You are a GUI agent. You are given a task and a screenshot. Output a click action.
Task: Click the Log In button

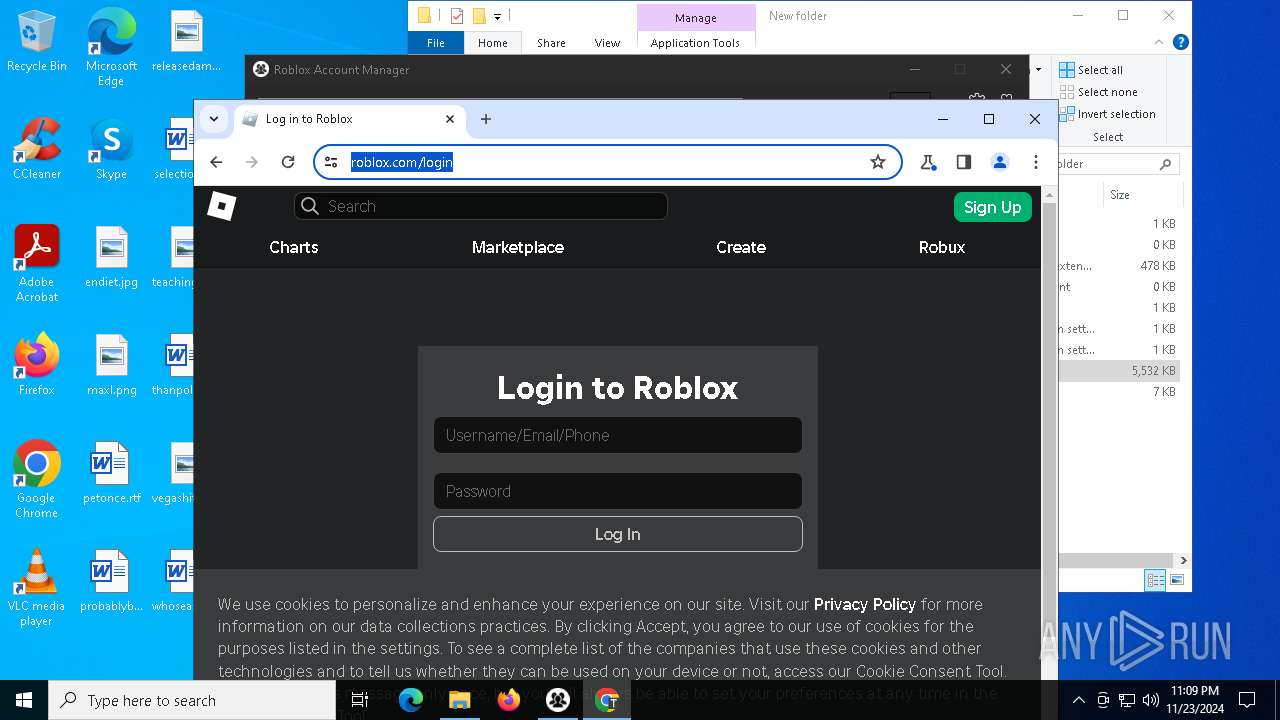(618, 534)
